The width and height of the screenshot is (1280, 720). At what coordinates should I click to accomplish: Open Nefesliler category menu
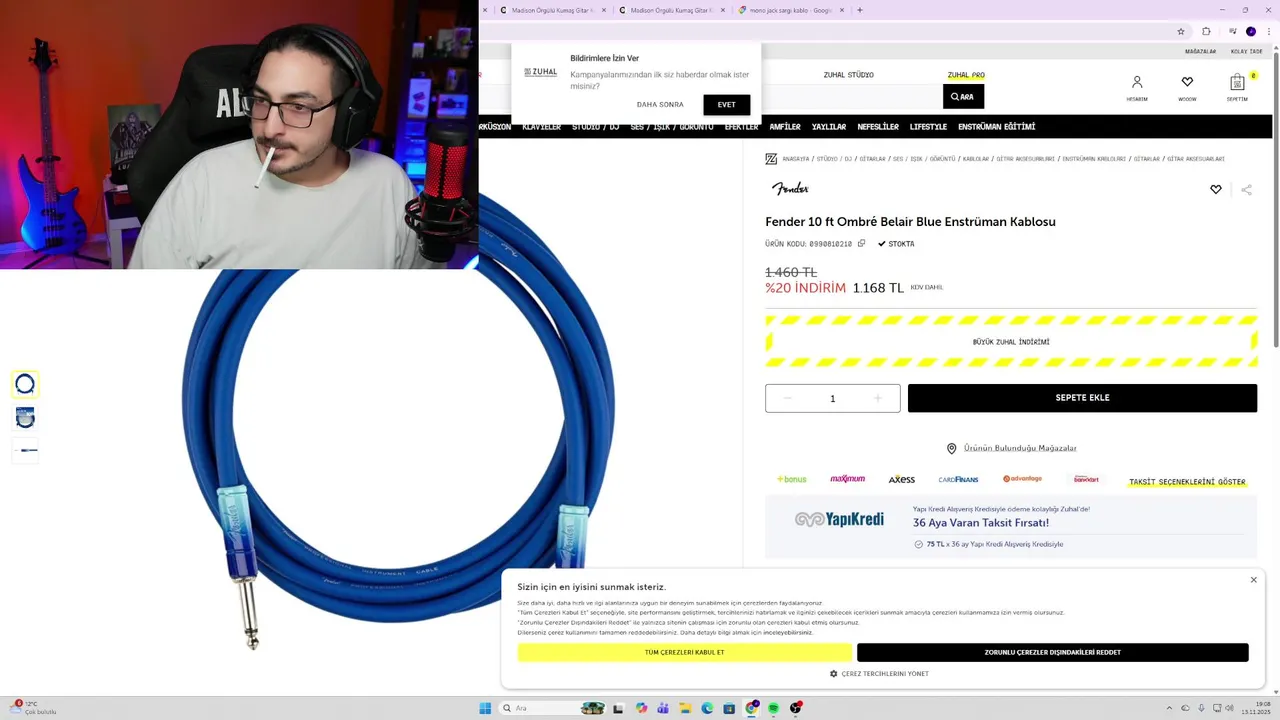878,127
